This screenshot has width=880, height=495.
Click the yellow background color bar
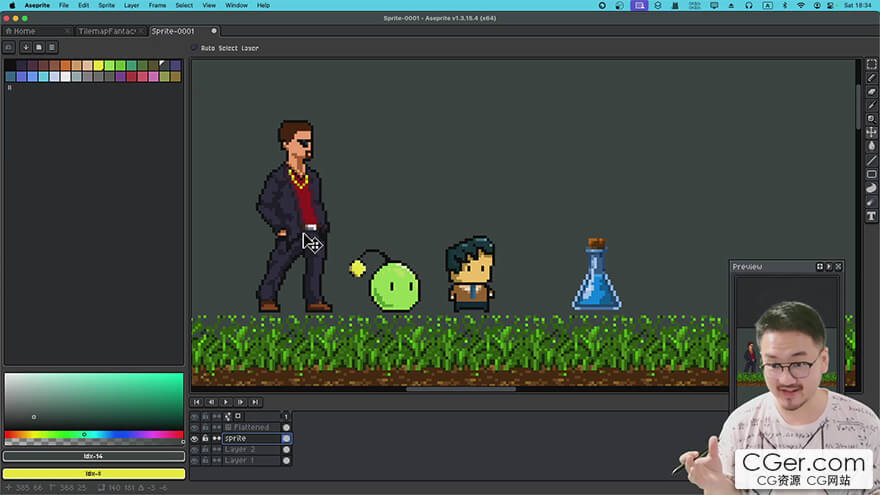(94, 473)
